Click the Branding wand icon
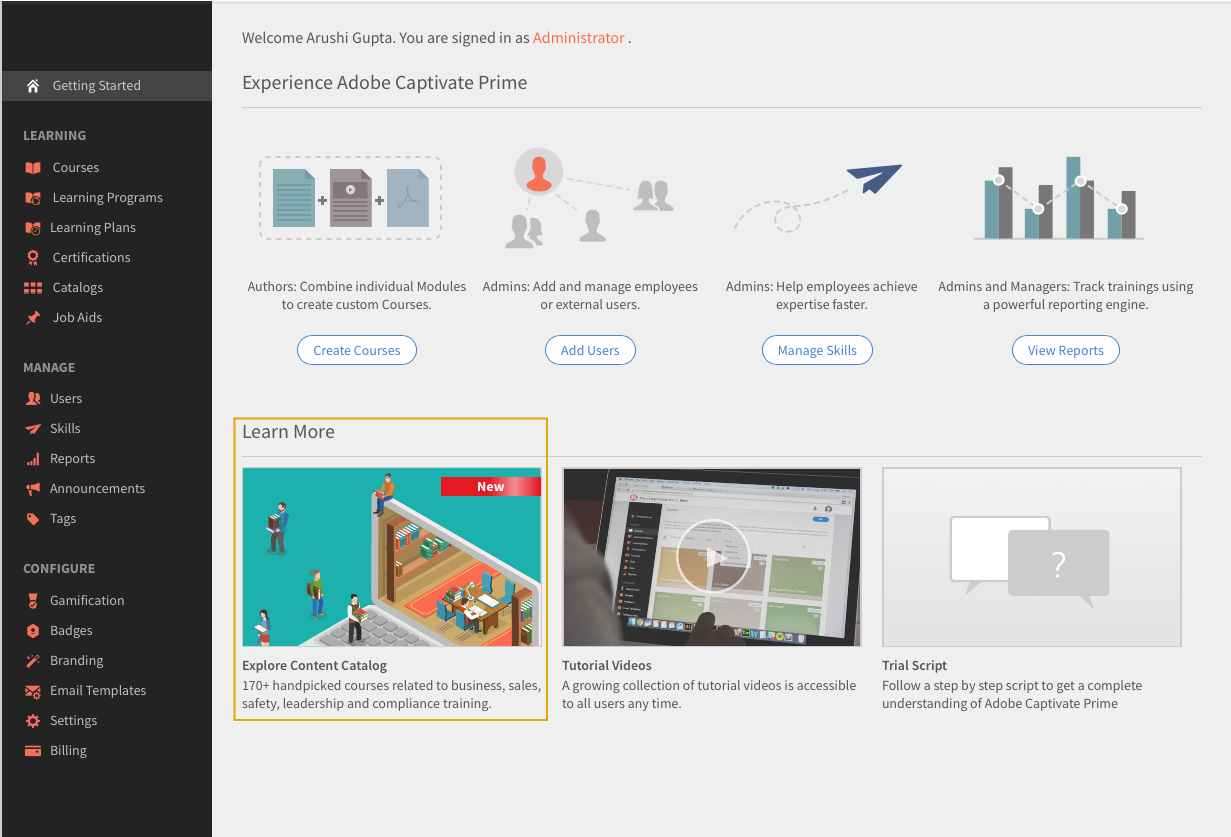Image resolution: width=1231 pixels, height=837 pixels. pyautogui.click(x=33, y=661)
